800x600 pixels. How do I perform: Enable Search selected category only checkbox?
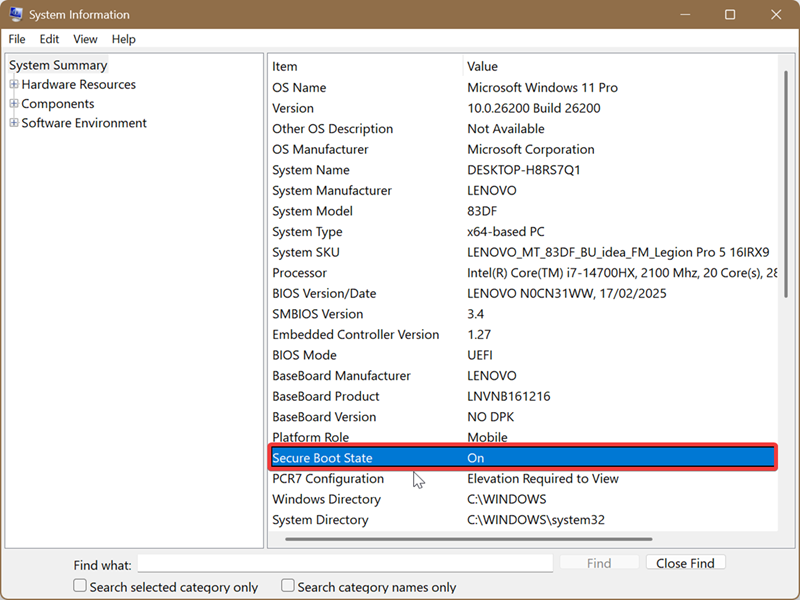pyautogui.click(x=80, y=585)
